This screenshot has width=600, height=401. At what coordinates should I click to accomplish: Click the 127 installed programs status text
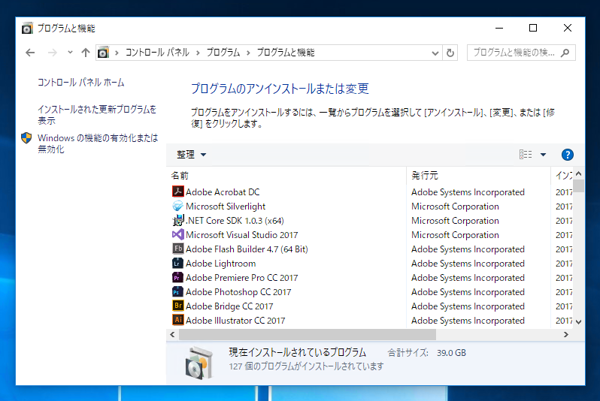[306, 366]
